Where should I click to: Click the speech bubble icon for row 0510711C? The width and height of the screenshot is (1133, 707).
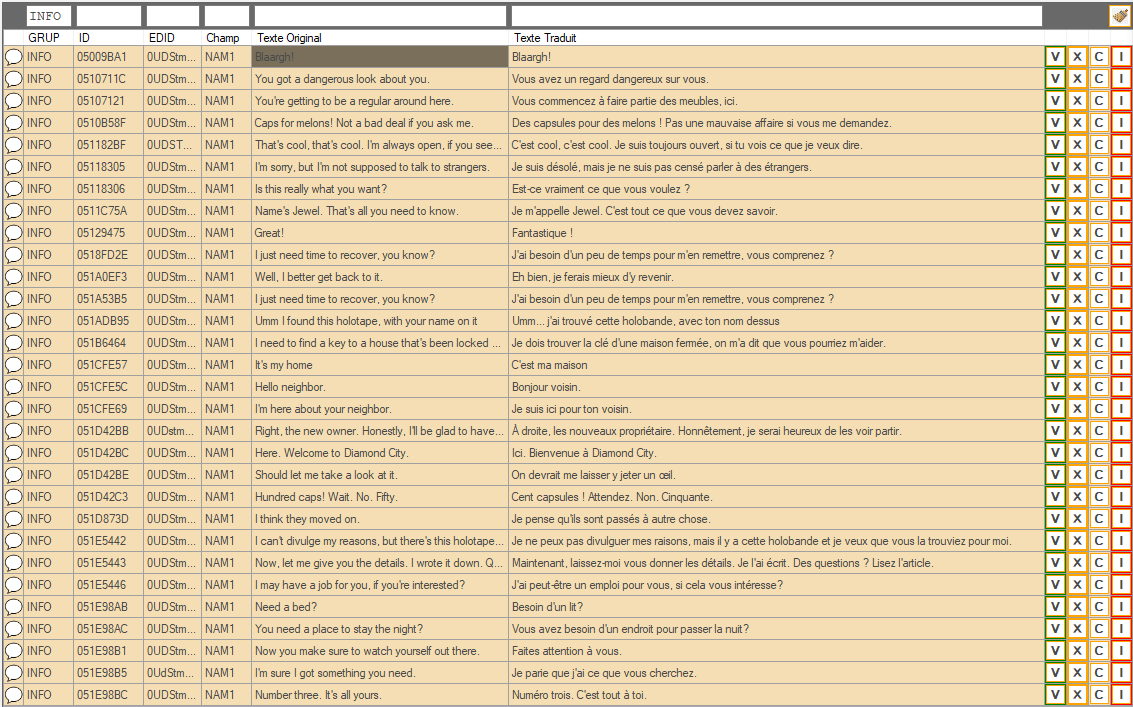(x=14, y=79)
